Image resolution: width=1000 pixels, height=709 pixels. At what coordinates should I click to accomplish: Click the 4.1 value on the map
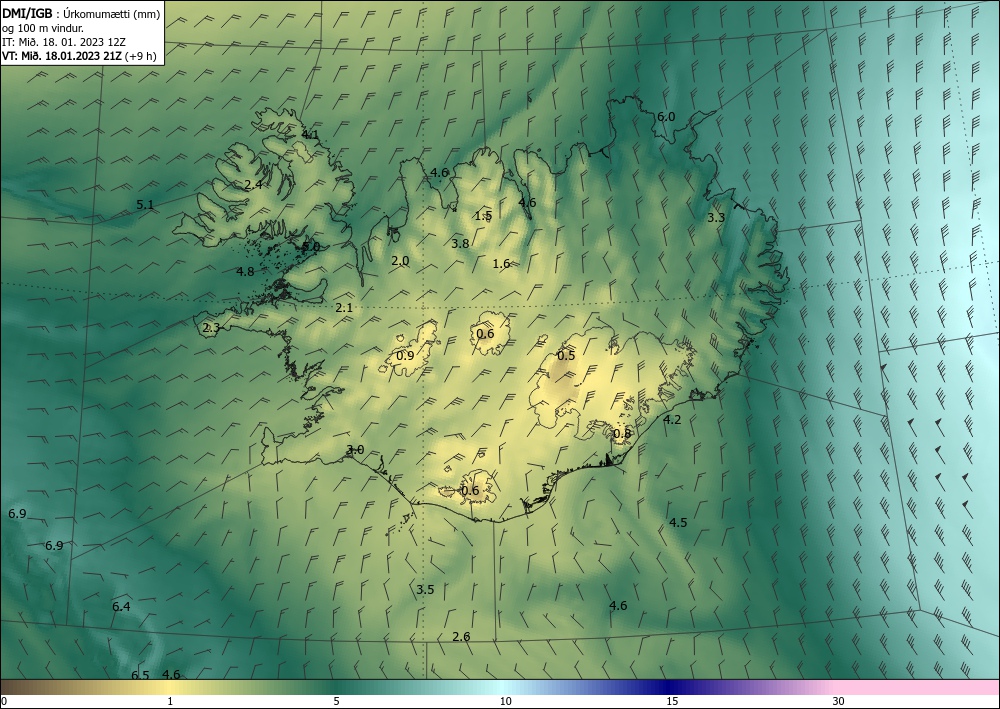tap(310, 135)
